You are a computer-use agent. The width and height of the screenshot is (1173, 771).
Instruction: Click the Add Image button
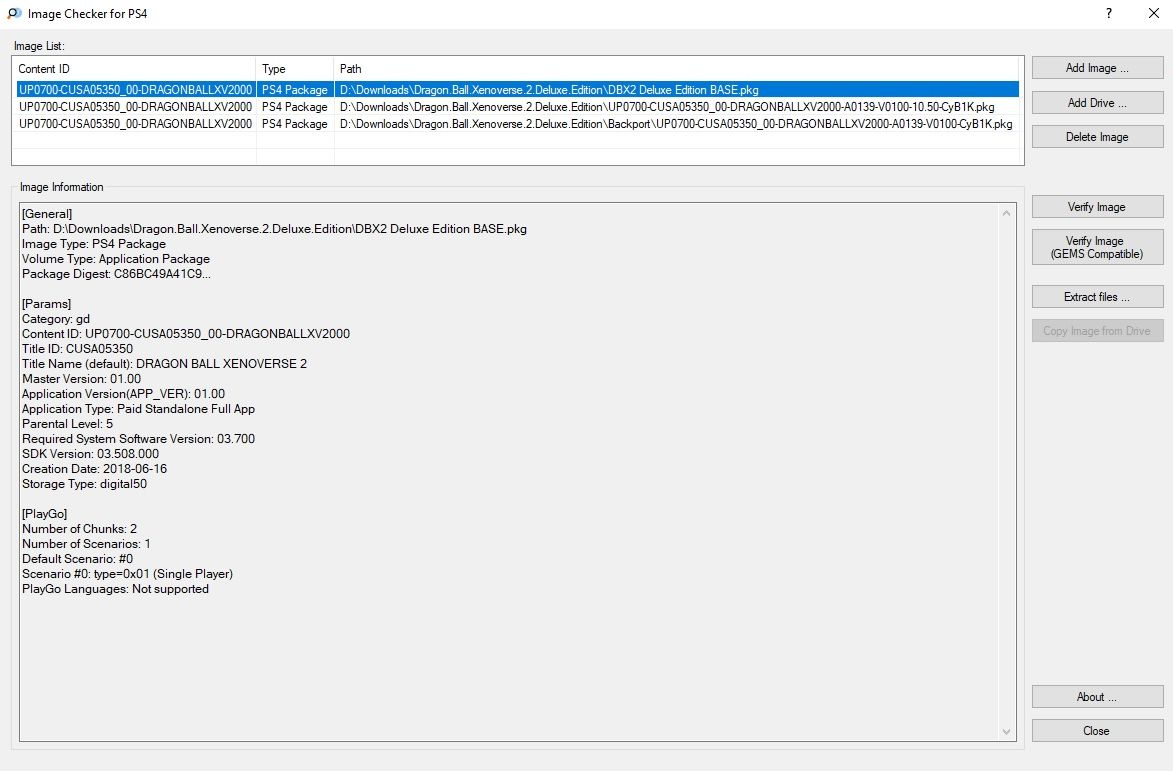[x=1097, y=68]
